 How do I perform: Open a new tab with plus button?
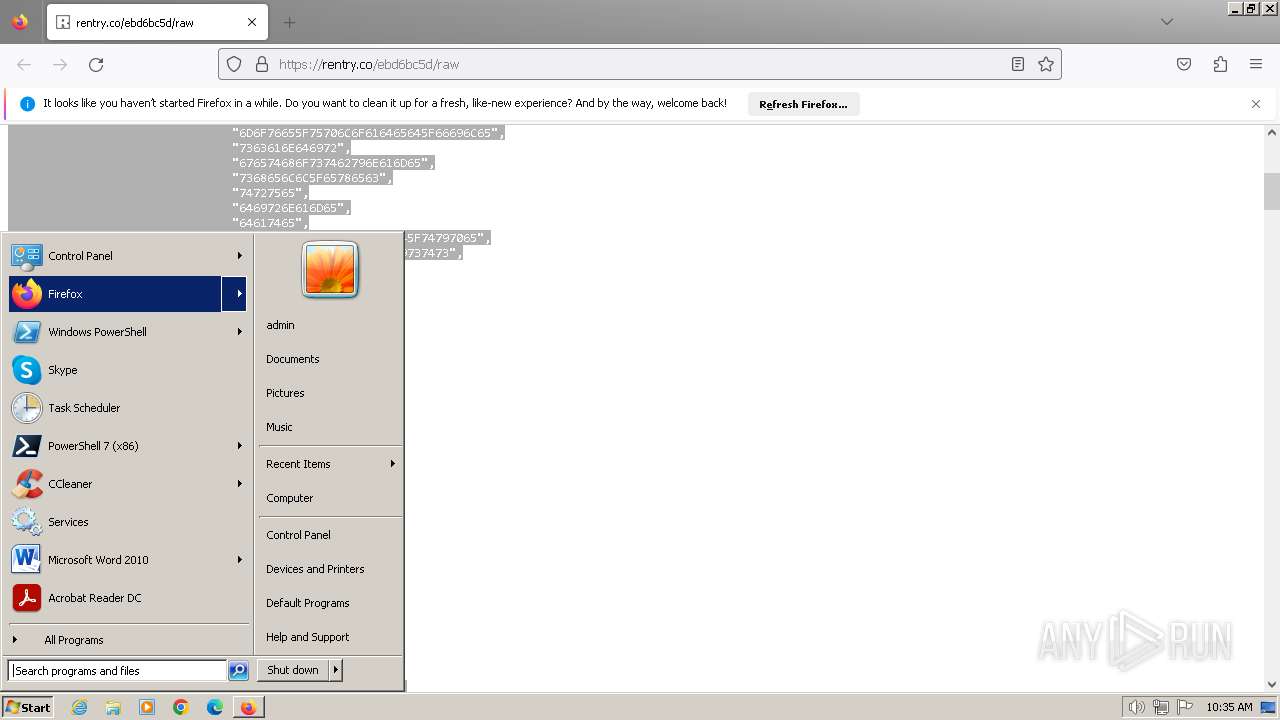[290, 22]
